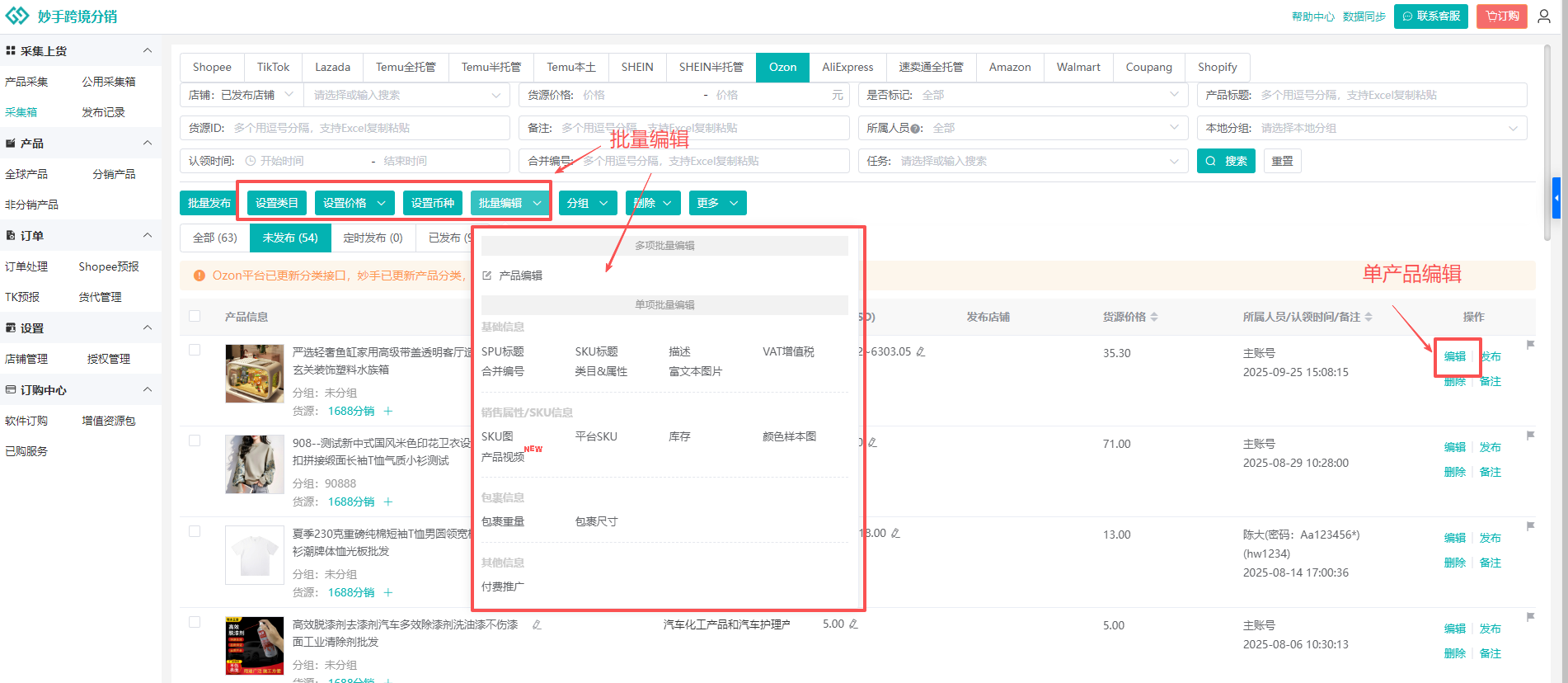Sort by 货源价格 column arrows
The image size is (1568, 683).
pos(1154,317)
